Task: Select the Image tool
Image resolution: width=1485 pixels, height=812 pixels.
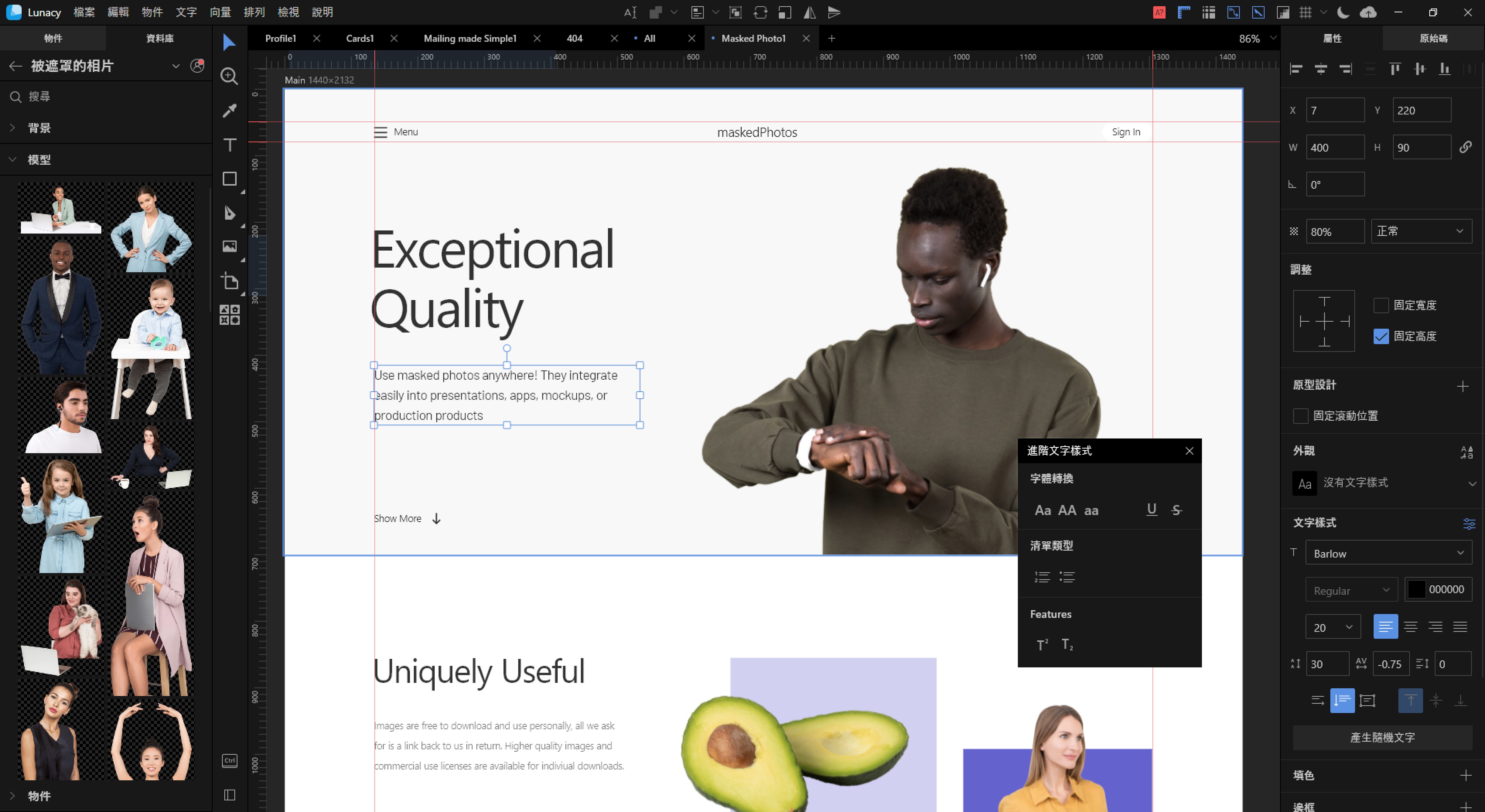Action: coord(229,247)
